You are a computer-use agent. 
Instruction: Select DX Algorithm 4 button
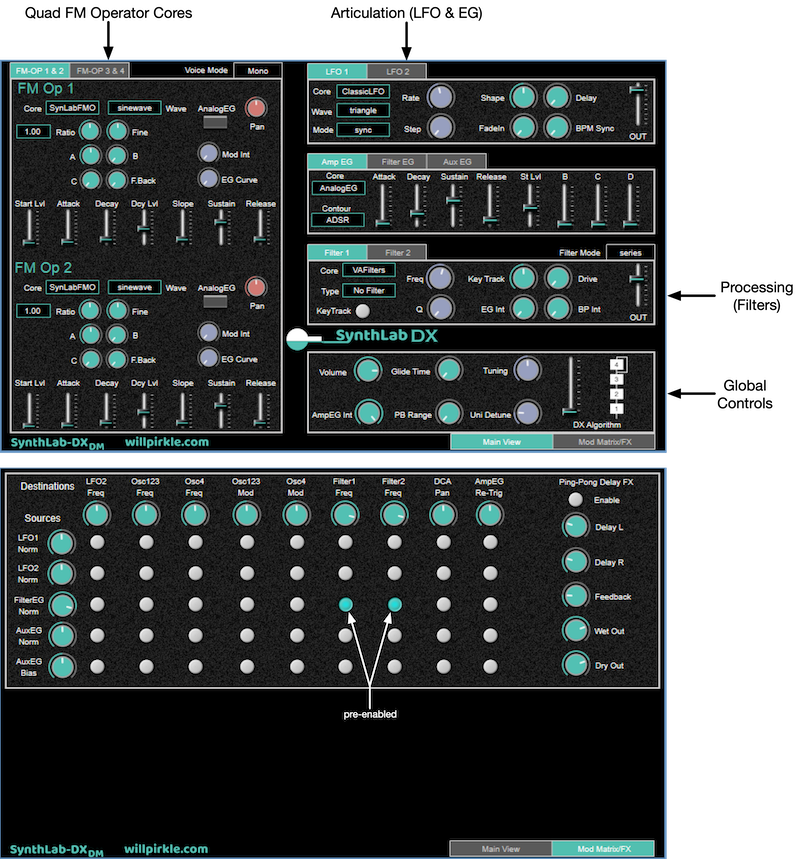coord(616,364)
